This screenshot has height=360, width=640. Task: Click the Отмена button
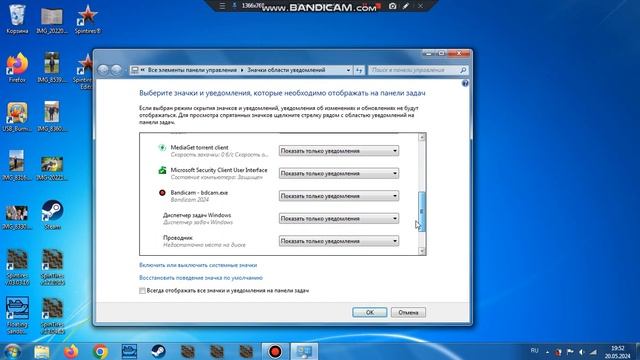pos(408,312)
